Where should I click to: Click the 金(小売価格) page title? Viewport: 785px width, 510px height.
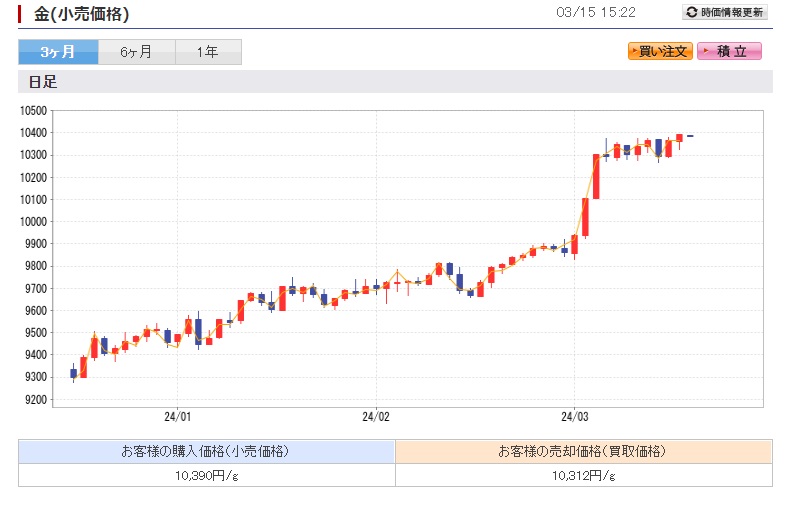(x=82, y=14)
